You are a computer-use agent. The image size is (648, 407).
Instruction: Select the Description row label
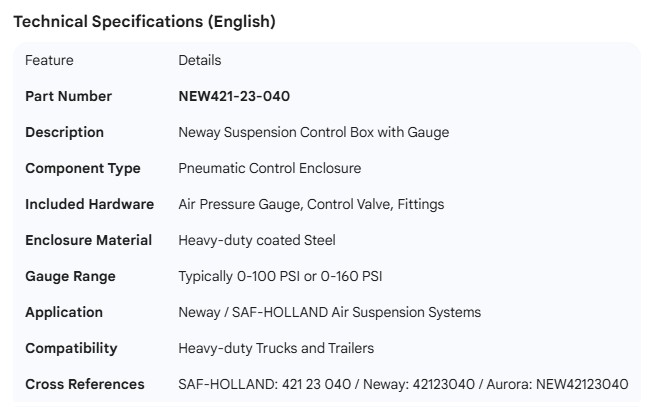click(64, 132)
